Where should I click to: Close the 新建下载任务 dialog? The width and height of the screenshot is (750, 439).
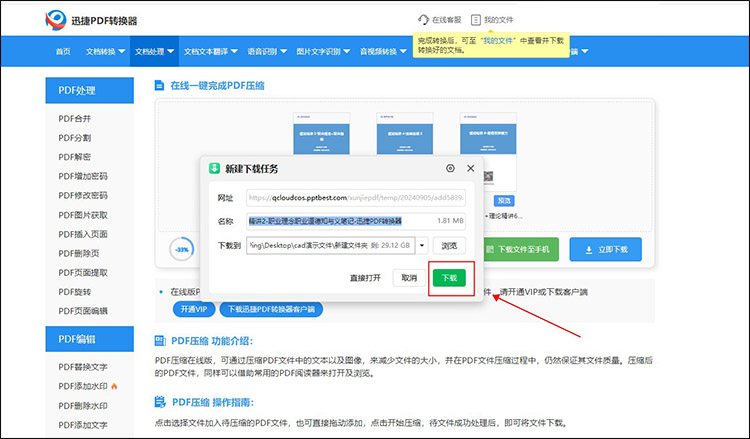471,168
